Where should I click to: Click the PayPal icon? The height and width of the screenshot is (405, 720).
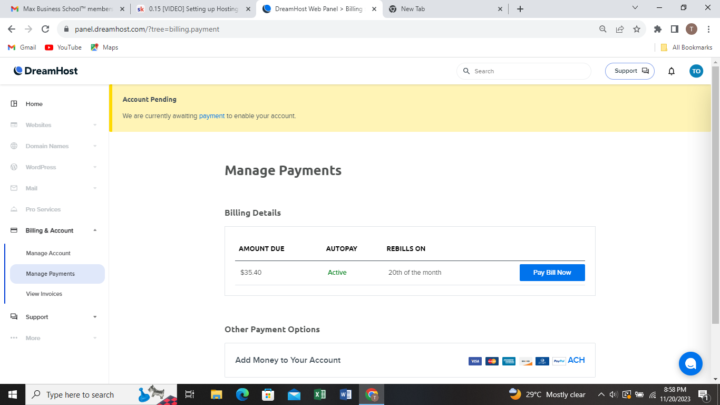click(559, 361)
